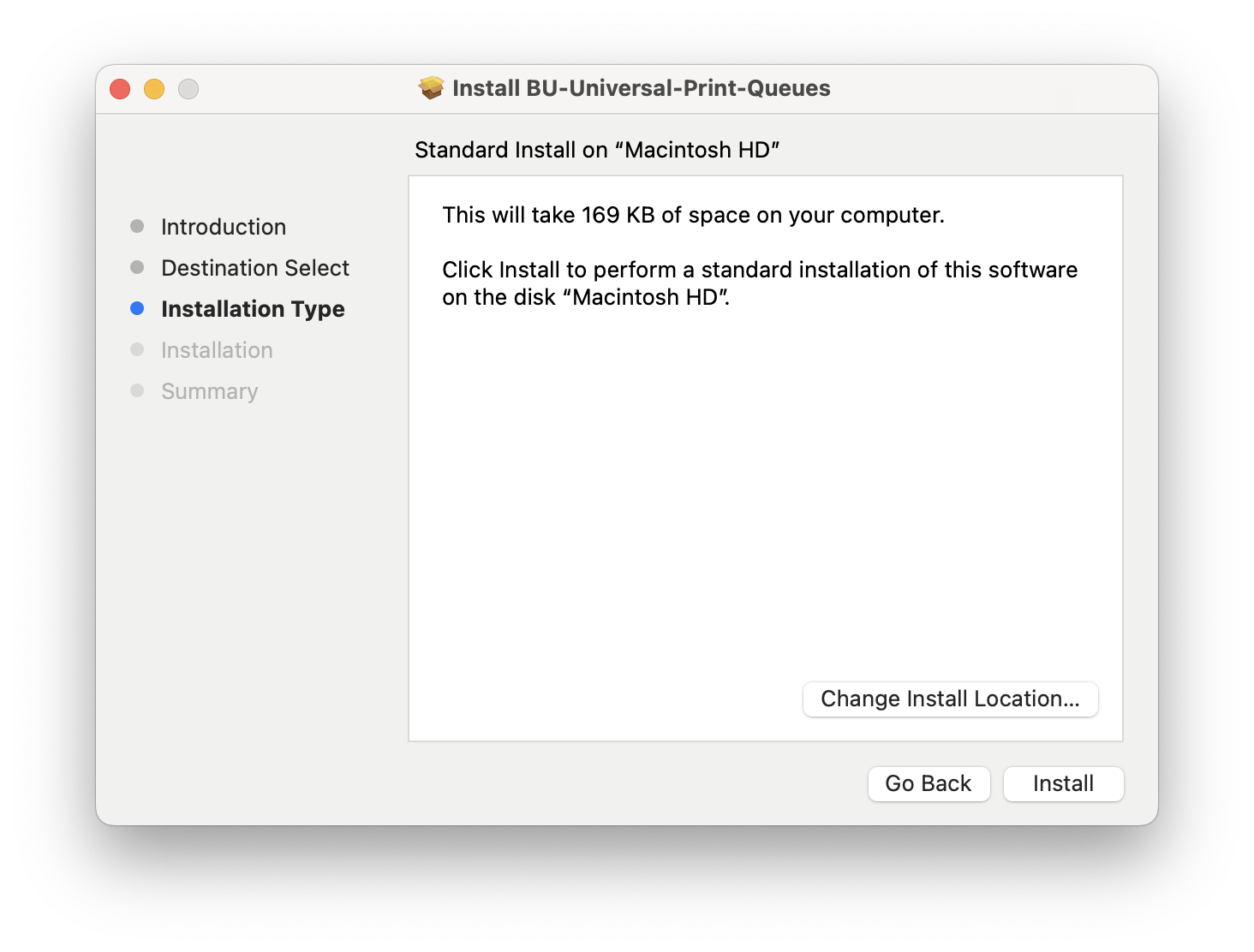Click the Go Back button
This screenshot has height=952, width=1254.
[x=929, y=783]
